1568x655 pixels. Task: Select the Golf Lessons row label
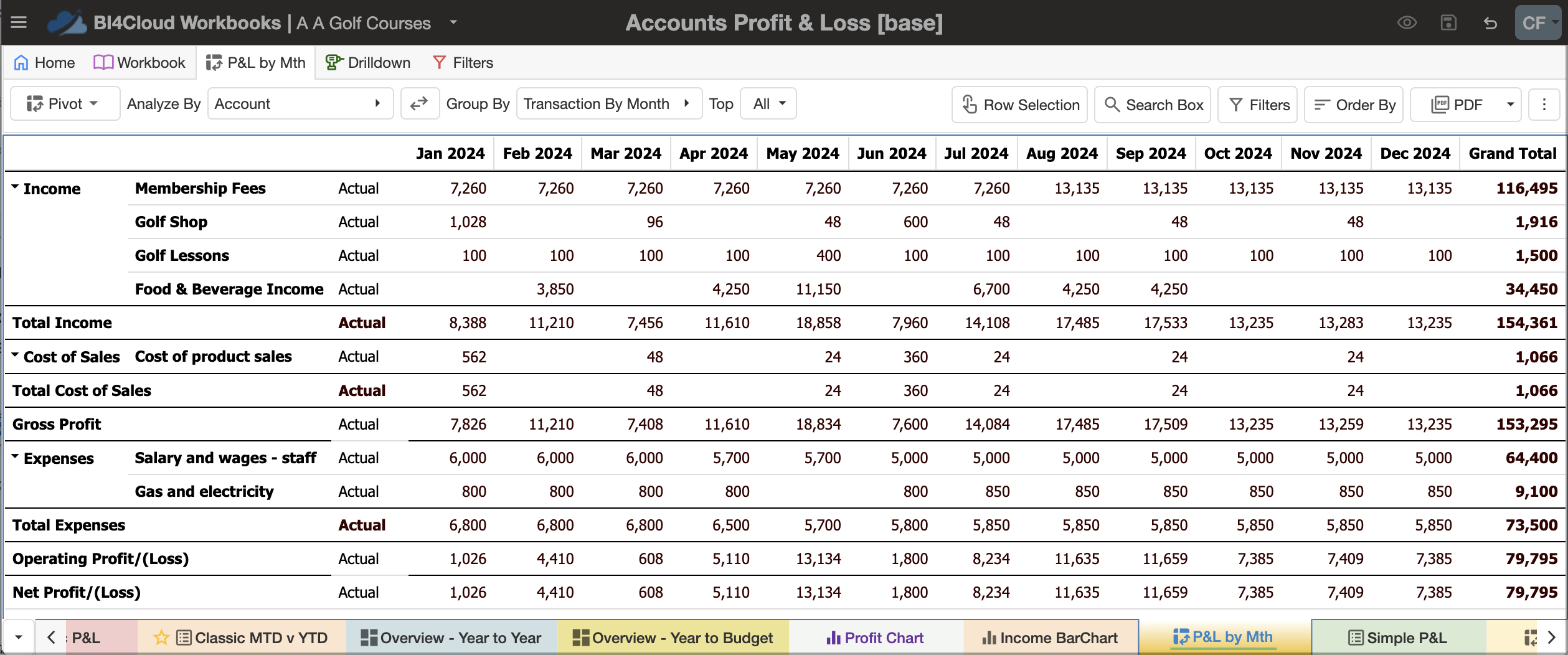182,256
